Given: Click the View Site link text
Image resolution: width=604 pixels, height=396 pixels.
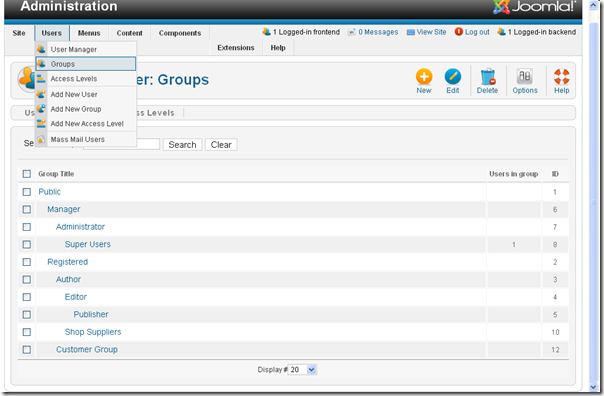Looking at the screenshot, I should click(x=431, y=32).
